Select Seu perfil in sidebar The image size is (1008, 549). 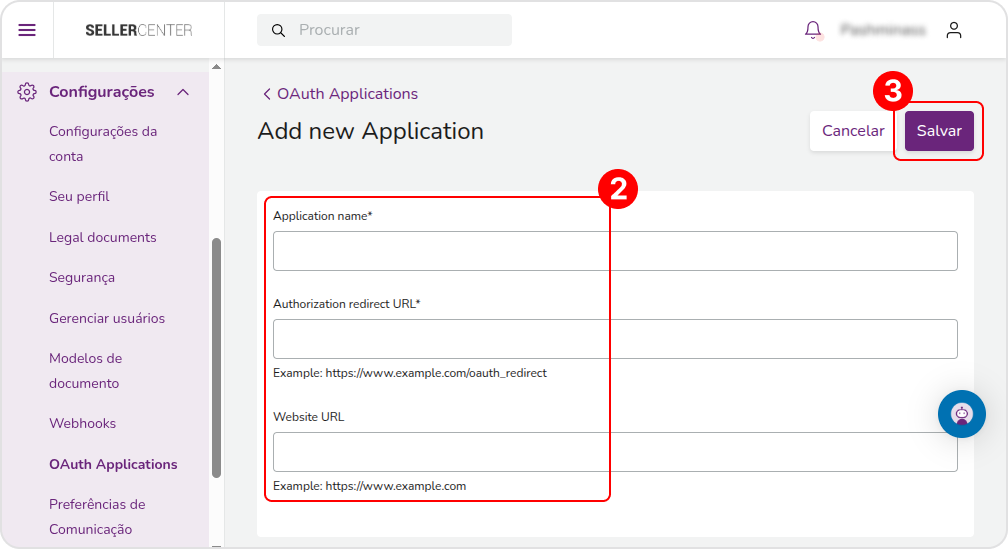tap(79, 196)
